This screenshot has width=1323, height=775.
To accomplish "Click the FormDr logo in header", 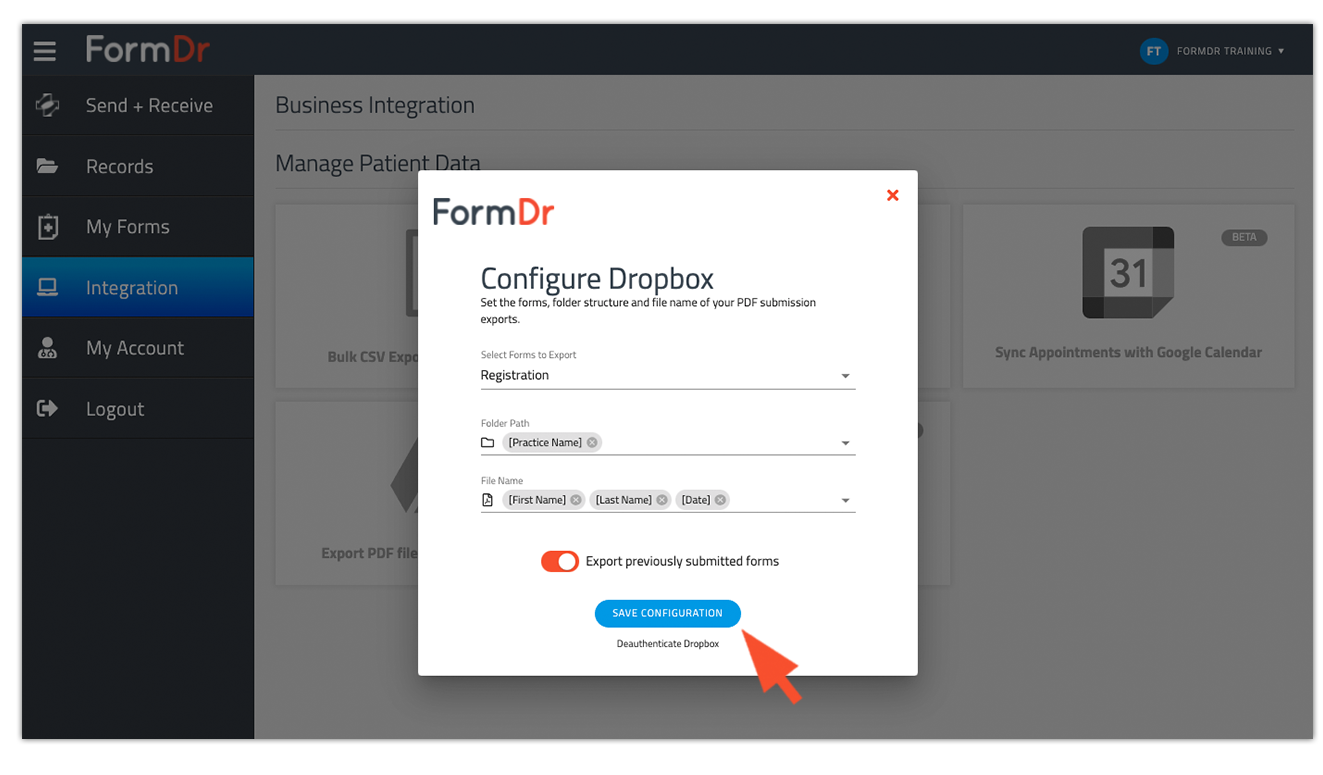I will tap(148, 49).
